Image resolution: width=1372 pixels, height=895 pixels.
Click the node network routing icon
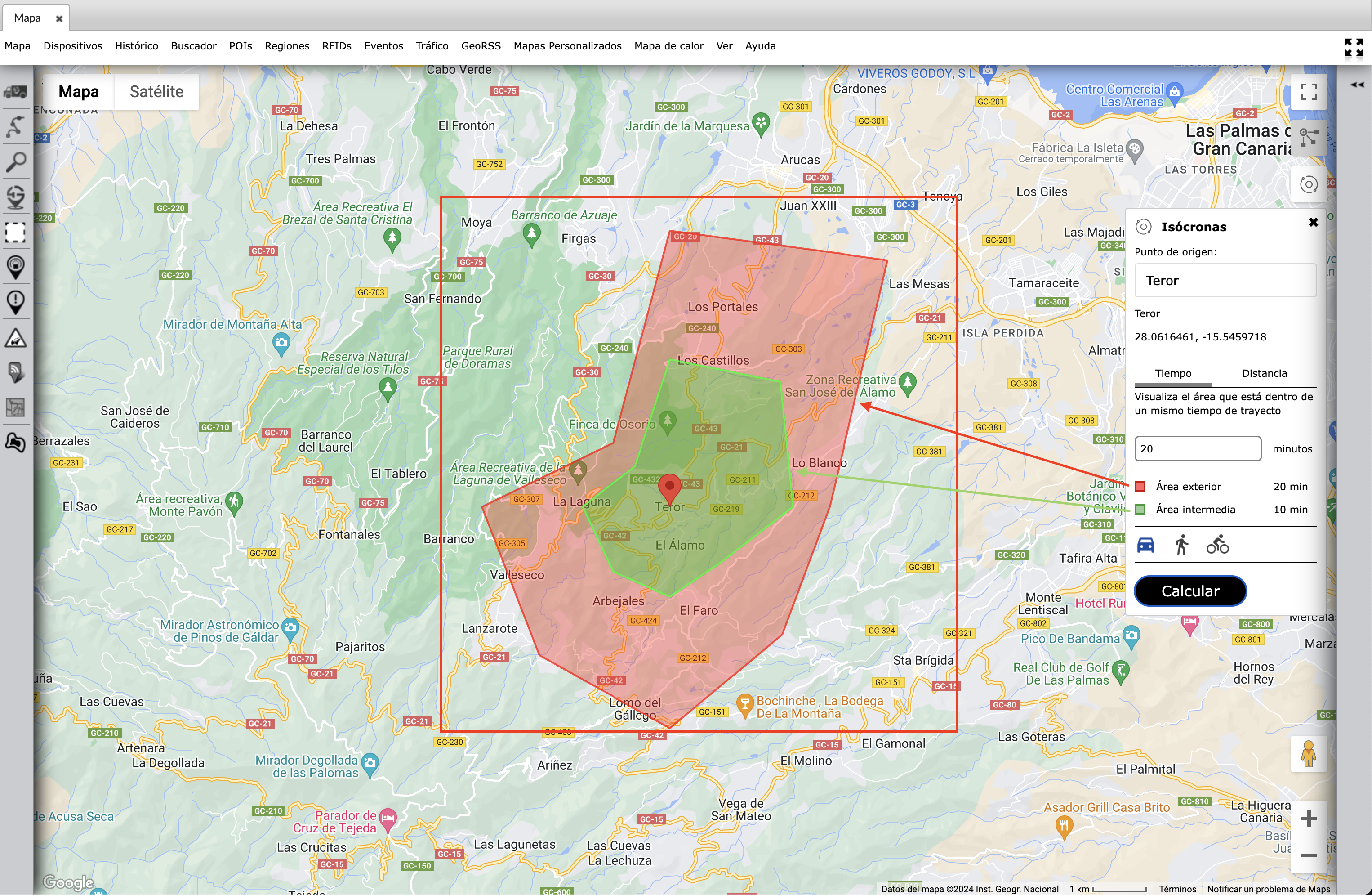coord(1309,138)
